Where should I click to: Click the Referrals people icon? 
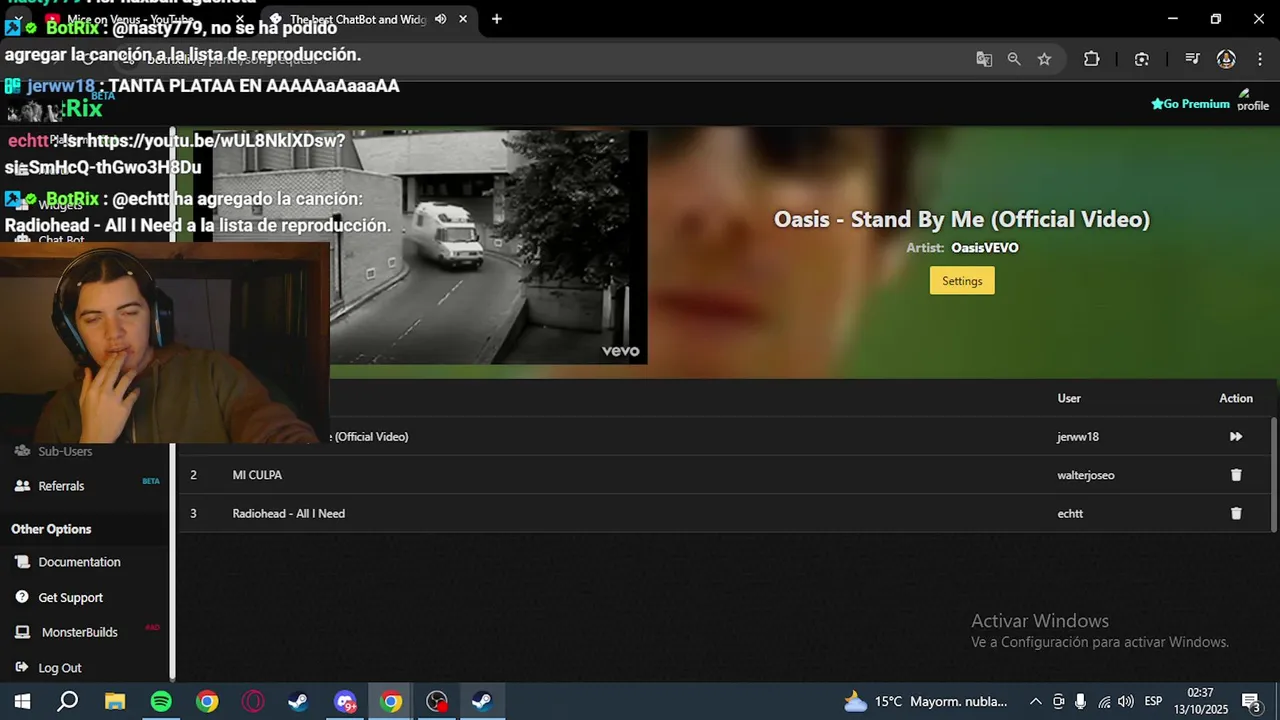[x=22, y=486]
